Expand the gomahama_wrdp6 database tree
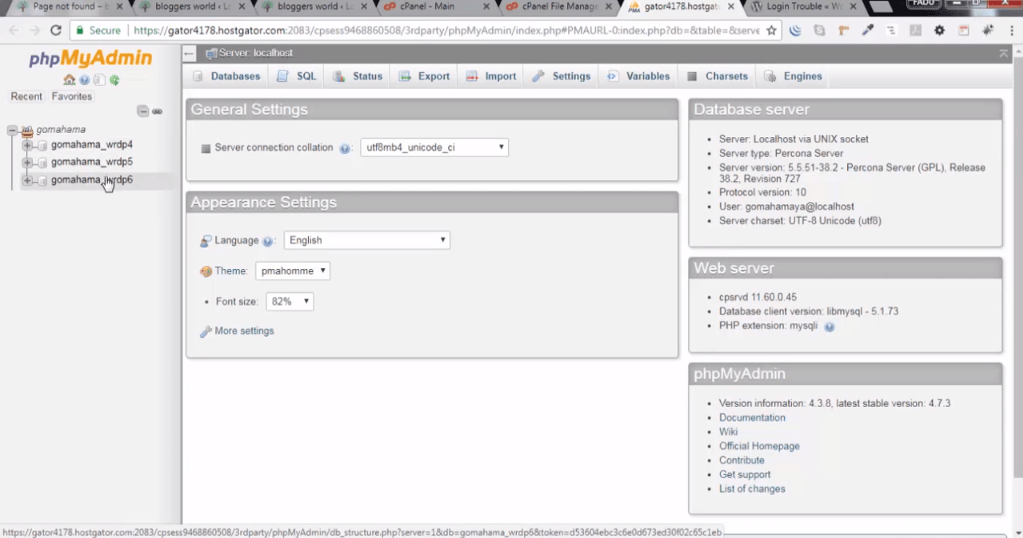The image size is (1023, 538). click(27, 180)
